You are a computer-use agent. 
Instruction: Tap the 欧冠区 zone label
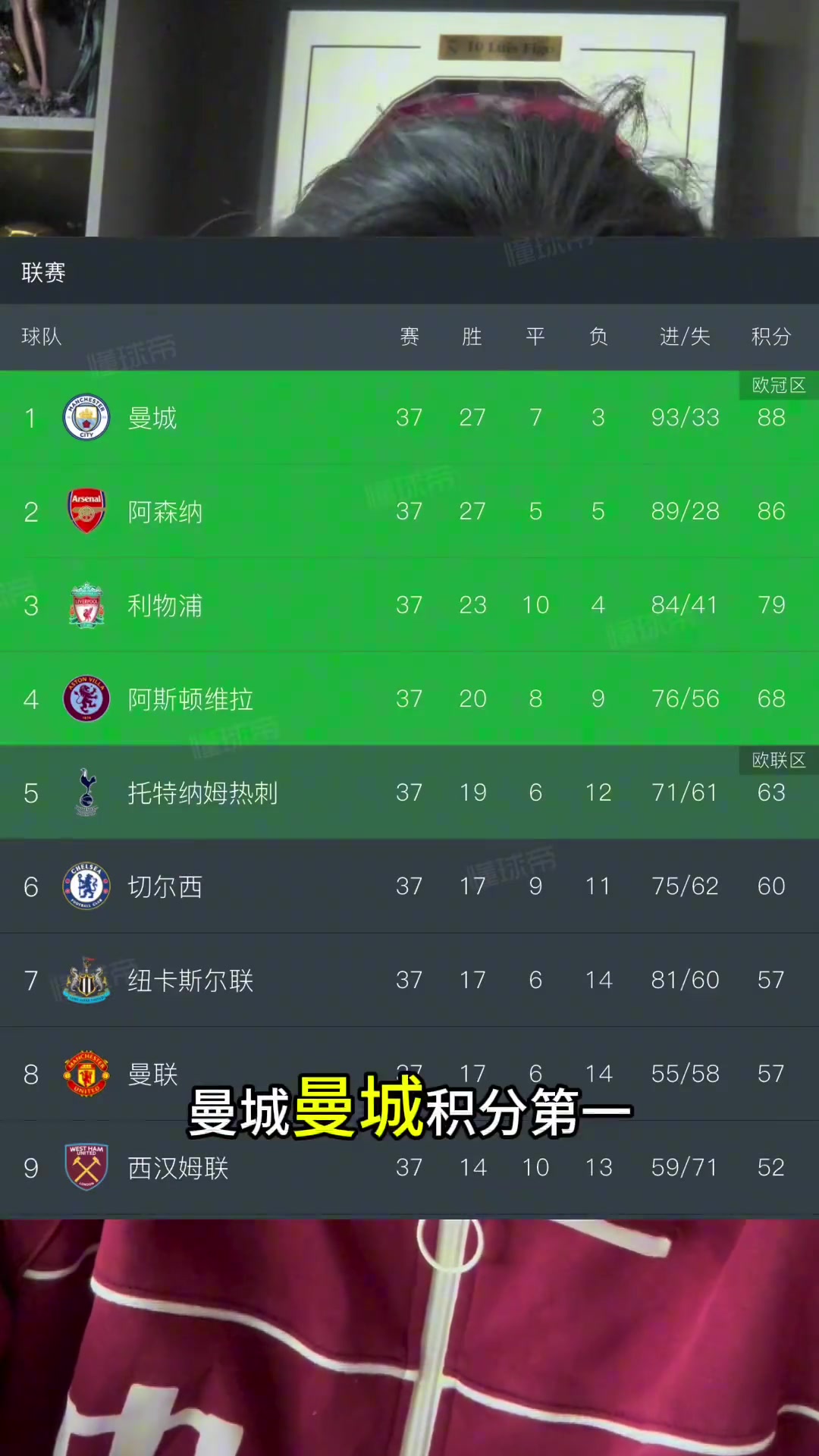(779, 385)
